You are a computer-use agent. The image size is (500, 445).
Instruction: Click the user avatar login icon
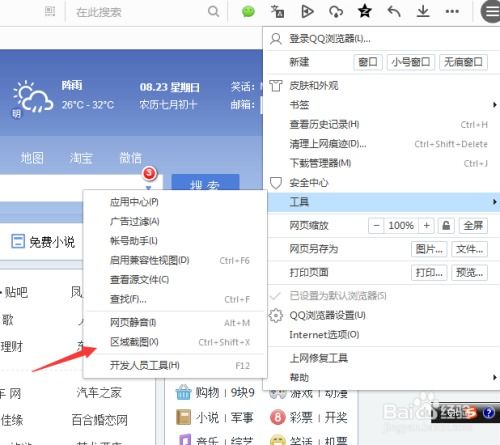tap(276, 39)
